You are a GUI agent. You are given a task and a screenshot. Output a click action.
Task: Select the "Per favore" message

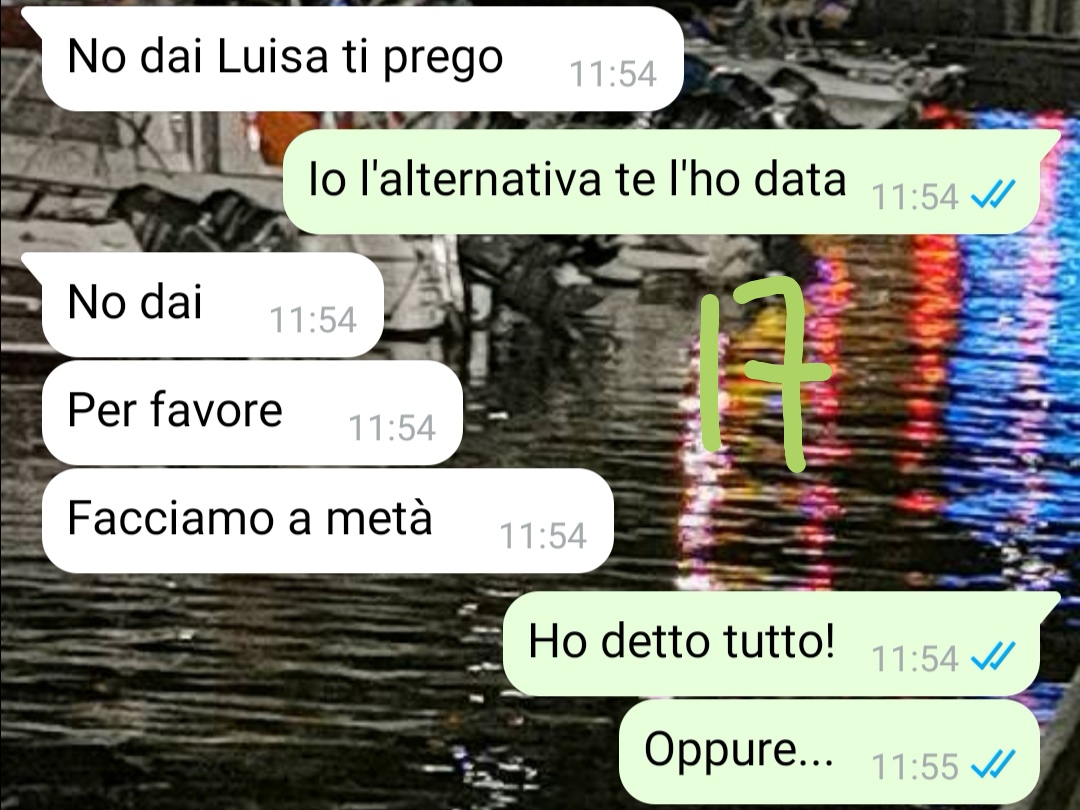(252, 413)
